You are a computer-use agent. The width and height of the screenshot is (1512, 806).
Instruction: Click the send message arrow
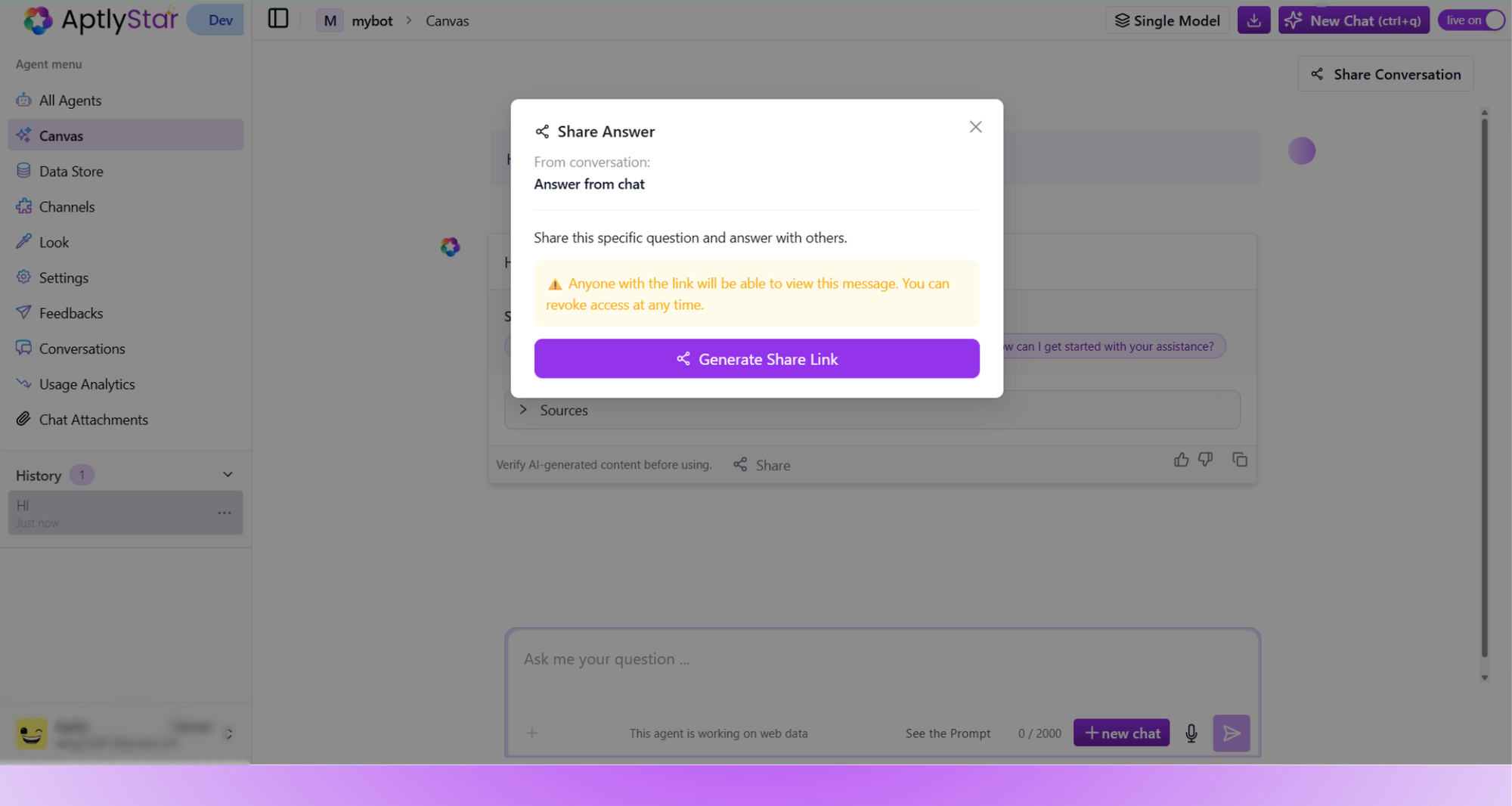[x=1231, y=733]
